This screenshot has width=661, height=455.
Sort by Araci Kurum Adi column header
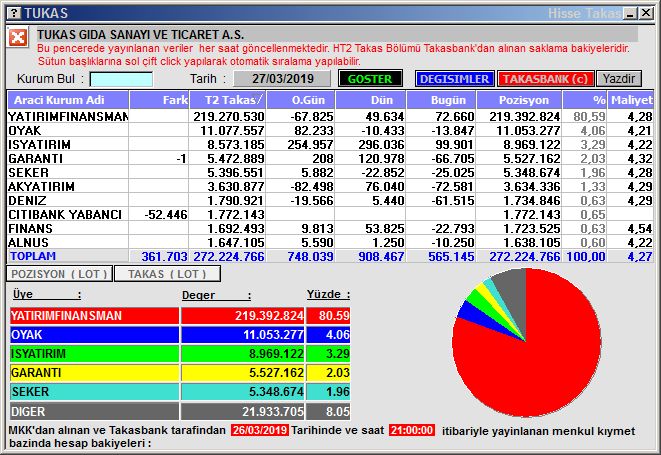[x=68, y=100]
